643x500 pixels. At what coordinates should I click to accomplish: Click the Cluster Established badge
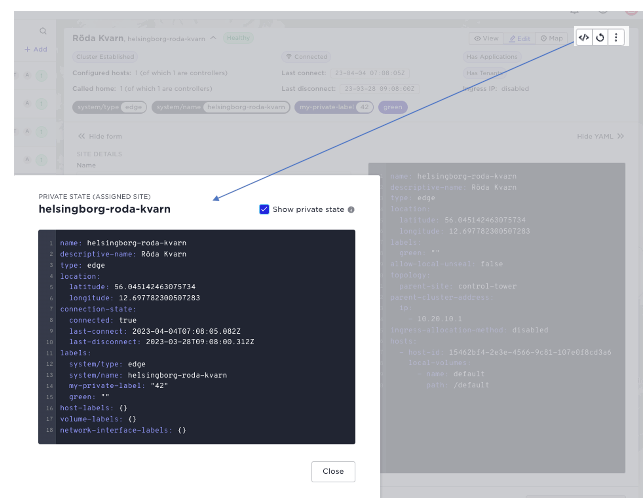(x=105, y=57)
